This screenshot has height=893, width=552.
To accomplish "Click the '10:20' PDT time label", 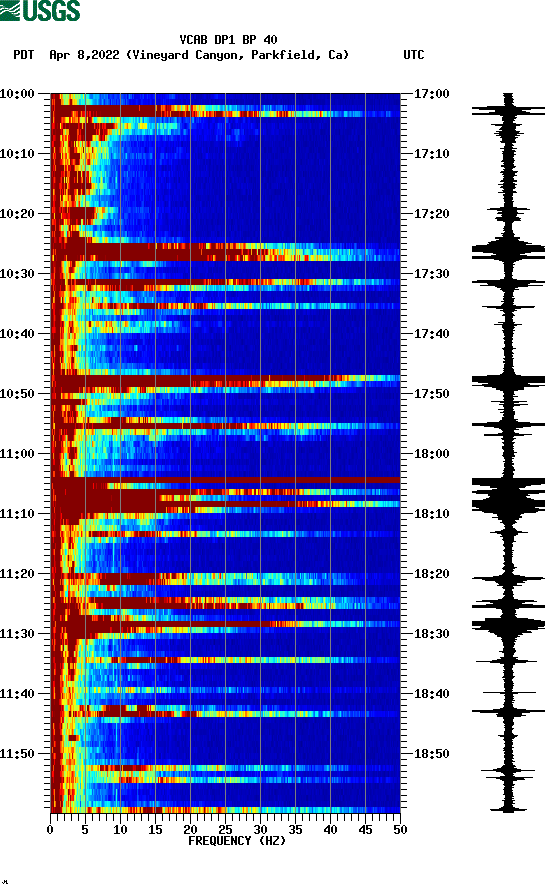I will (17, 214).
